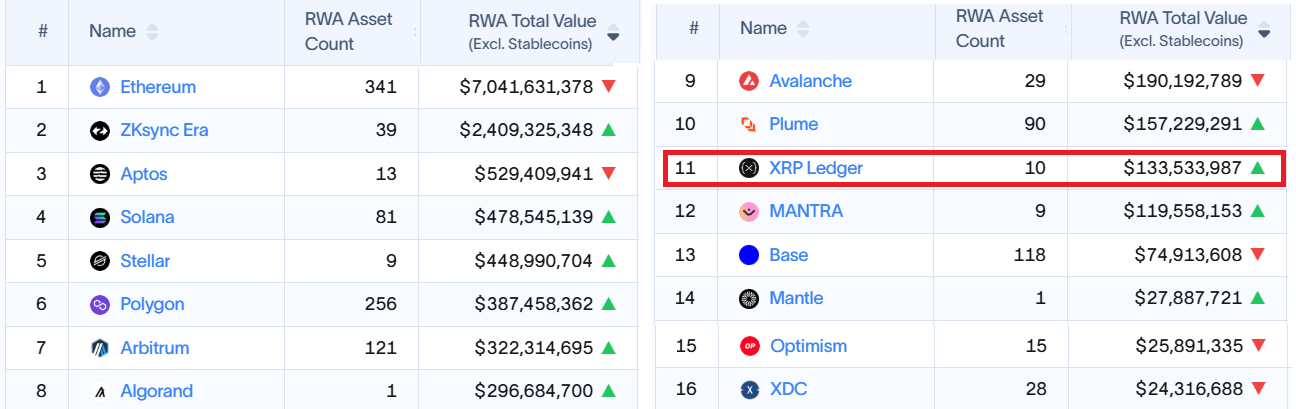Open the Arbitrum network link
This screenshot has height=409, width=1296.
[154, 348]
